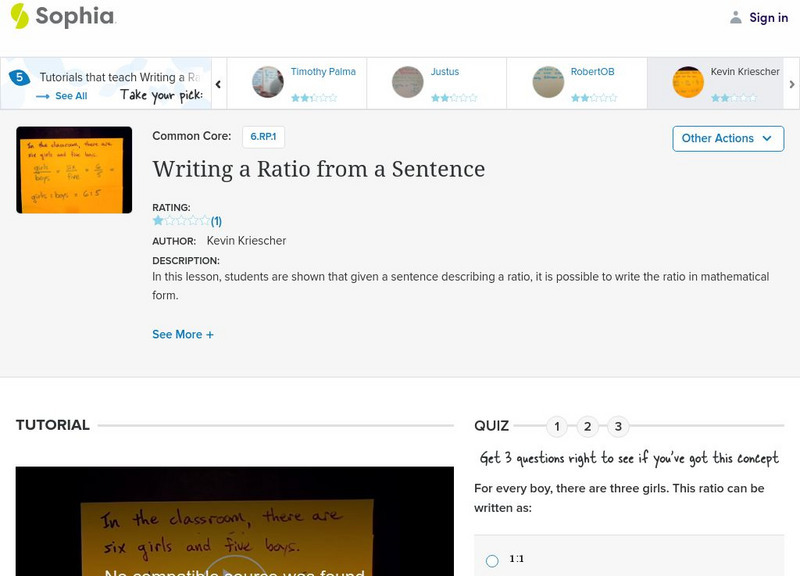Select quiz question 1 circle
The image size is (800, 576).
pos(557,427)
